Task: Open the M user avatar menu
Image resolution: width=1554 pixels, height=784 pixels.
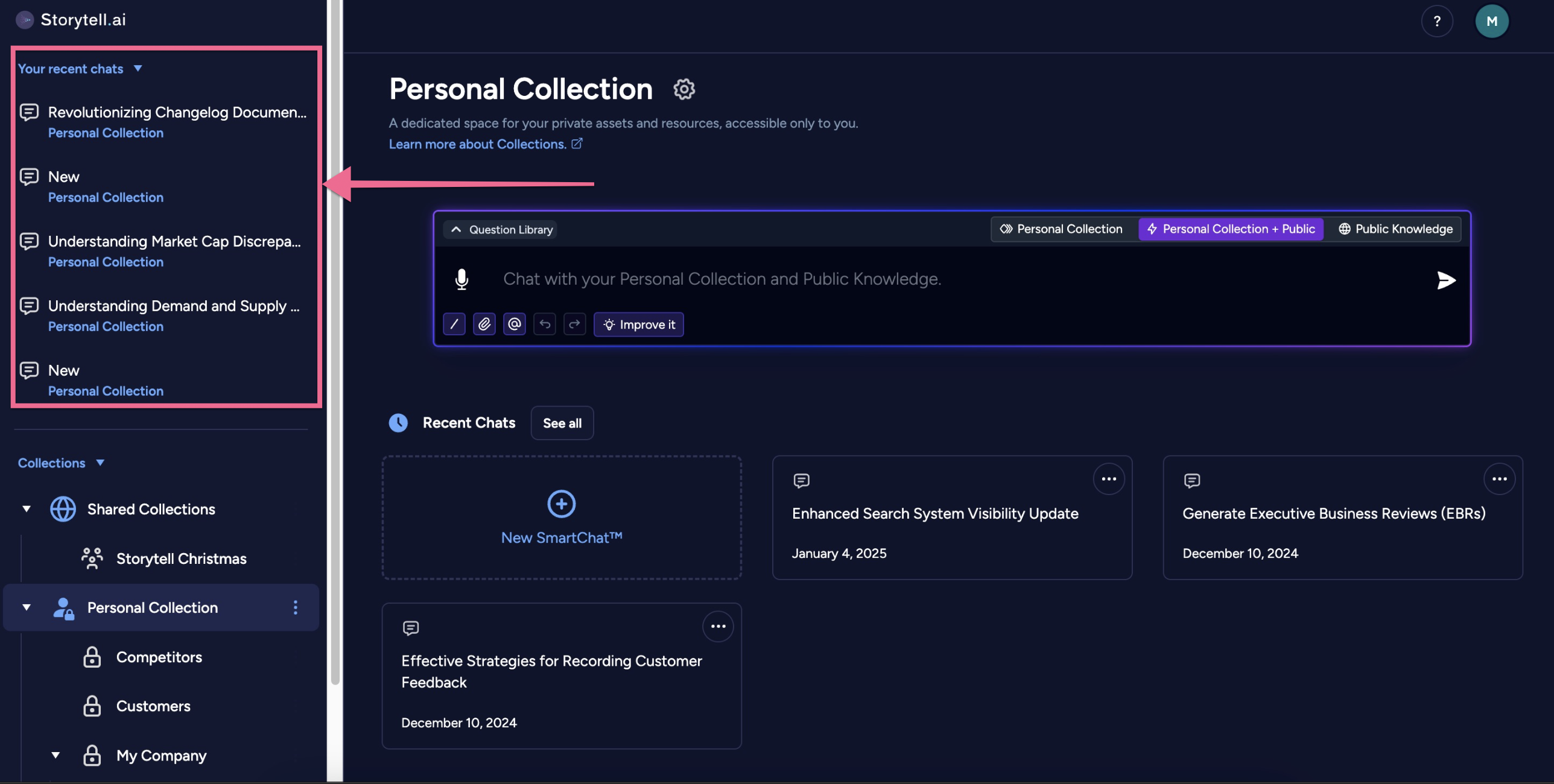Action: [x=1491, y=21]
